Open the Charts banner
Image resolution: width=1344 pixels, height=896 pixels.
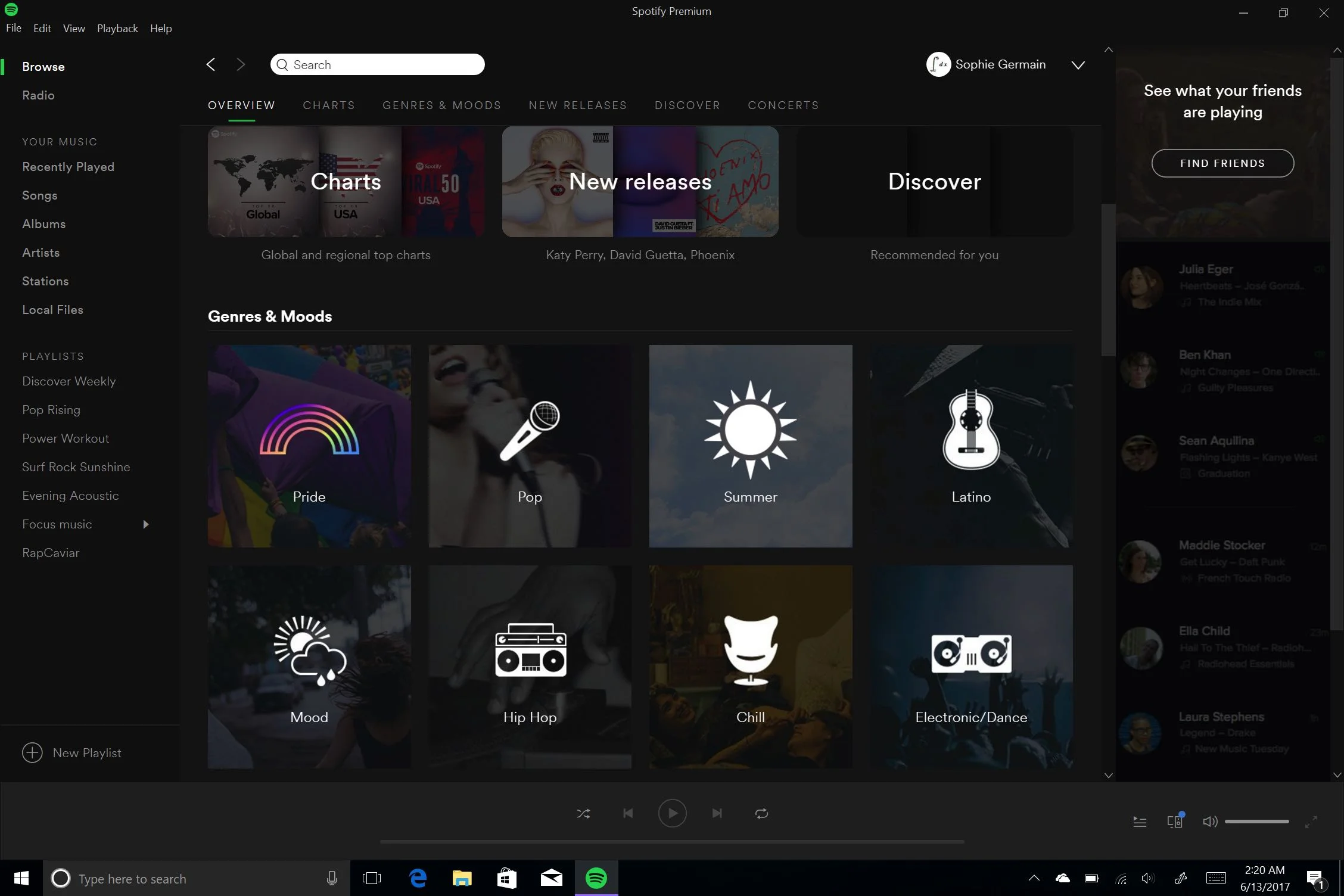tap(346, 182)
